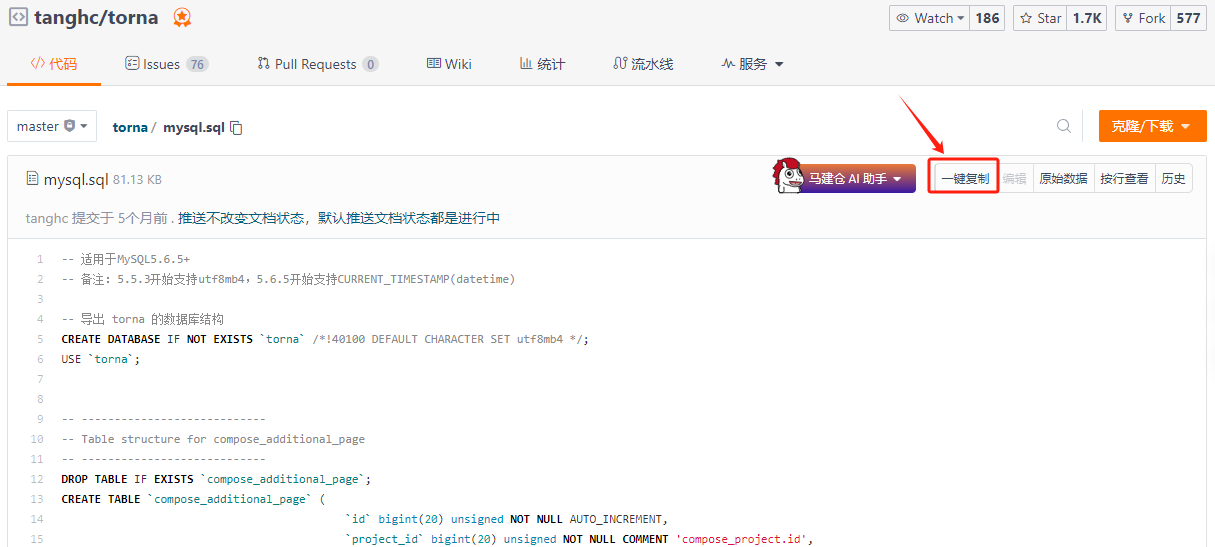Click the star count 1.7K

[1087, 18]
